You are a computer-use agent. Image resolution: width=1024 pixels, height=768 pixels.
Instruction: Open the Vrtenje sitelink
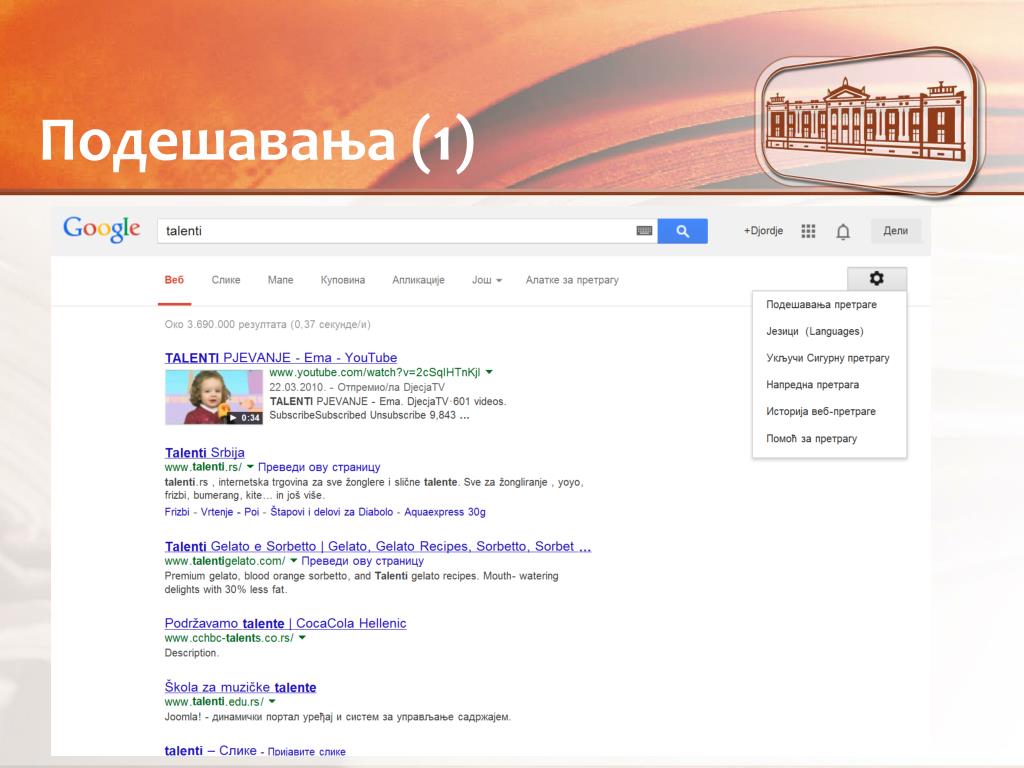coord(217,512)
